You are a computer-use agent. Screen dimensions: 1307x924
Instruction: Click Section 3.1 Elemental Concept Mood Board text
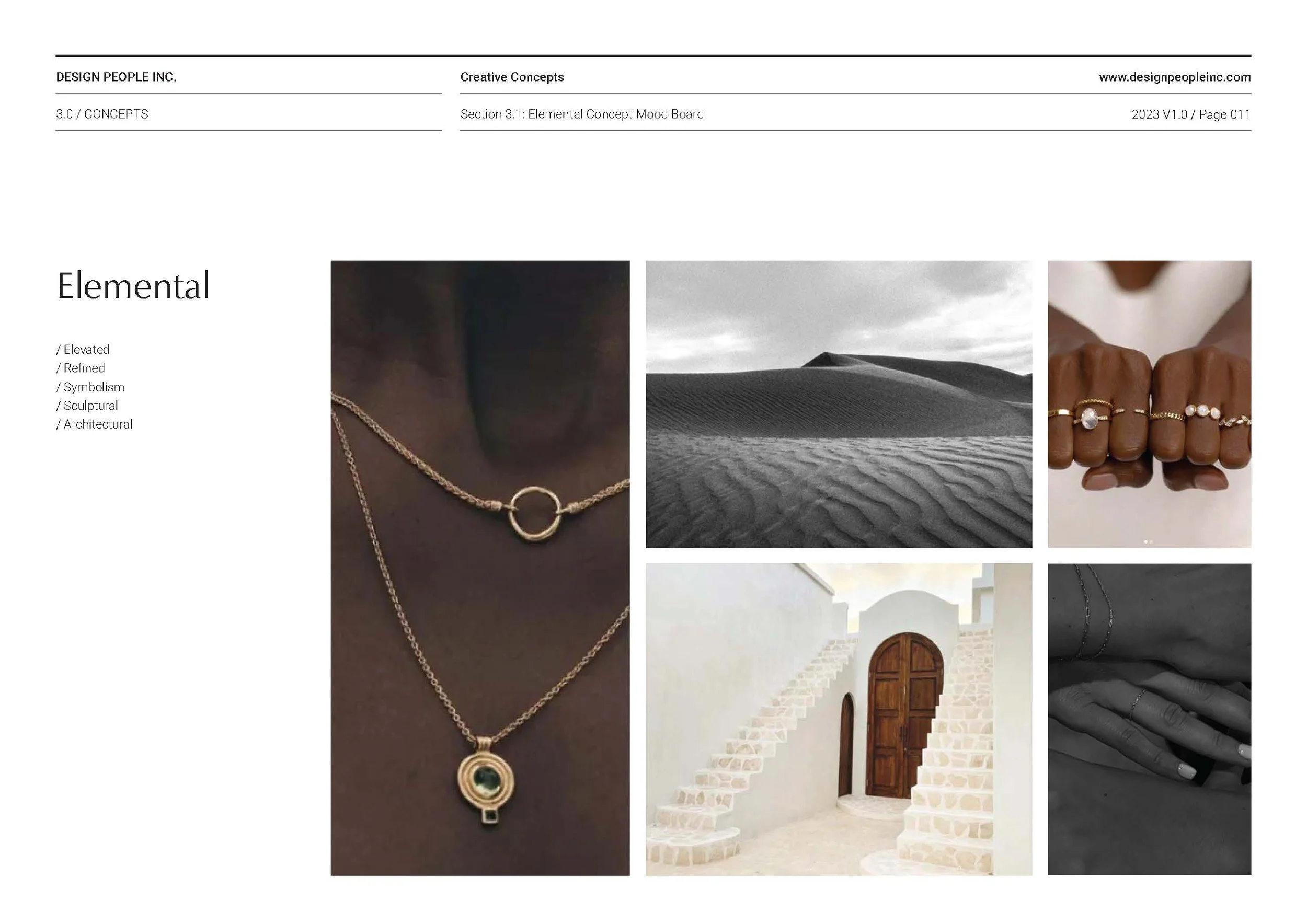582,114
